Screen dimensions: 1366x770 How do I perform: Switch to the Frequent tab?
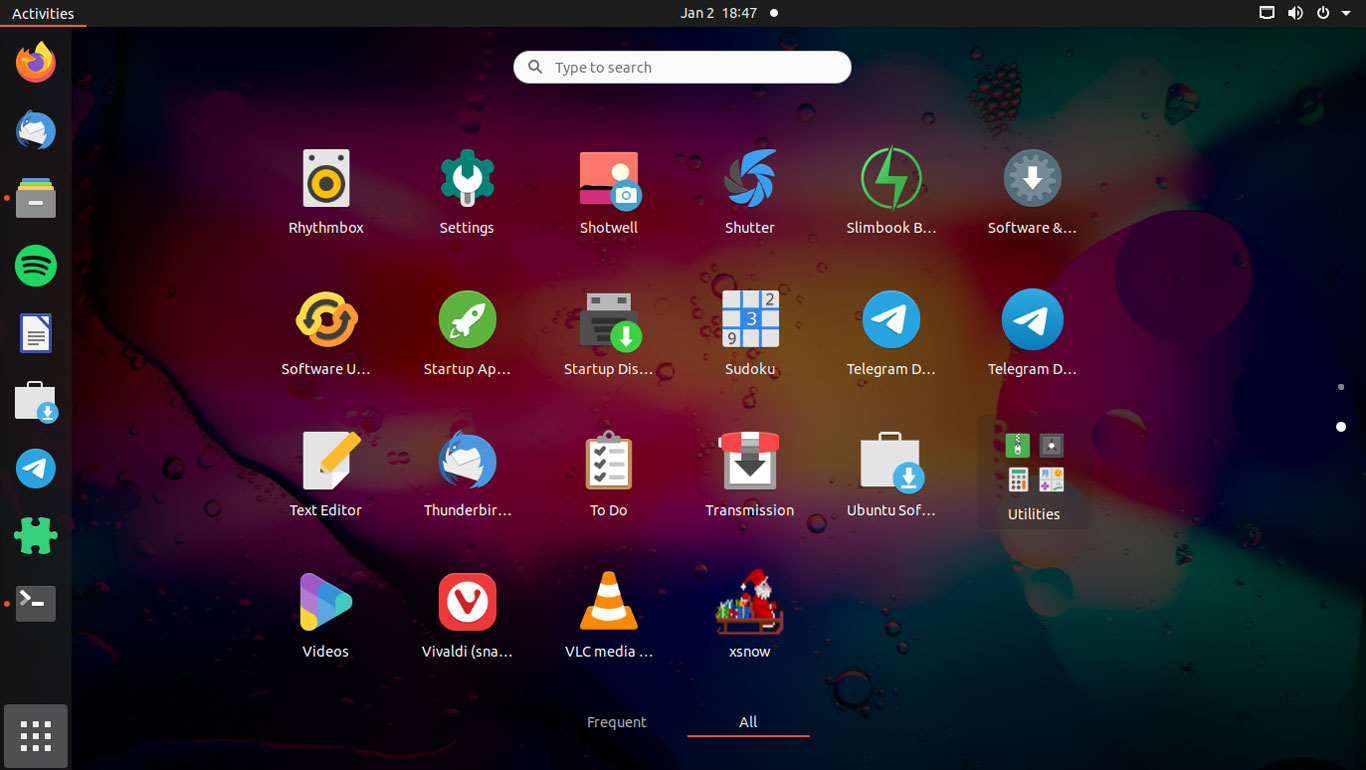pyautogui.click(x=616, y=721)
